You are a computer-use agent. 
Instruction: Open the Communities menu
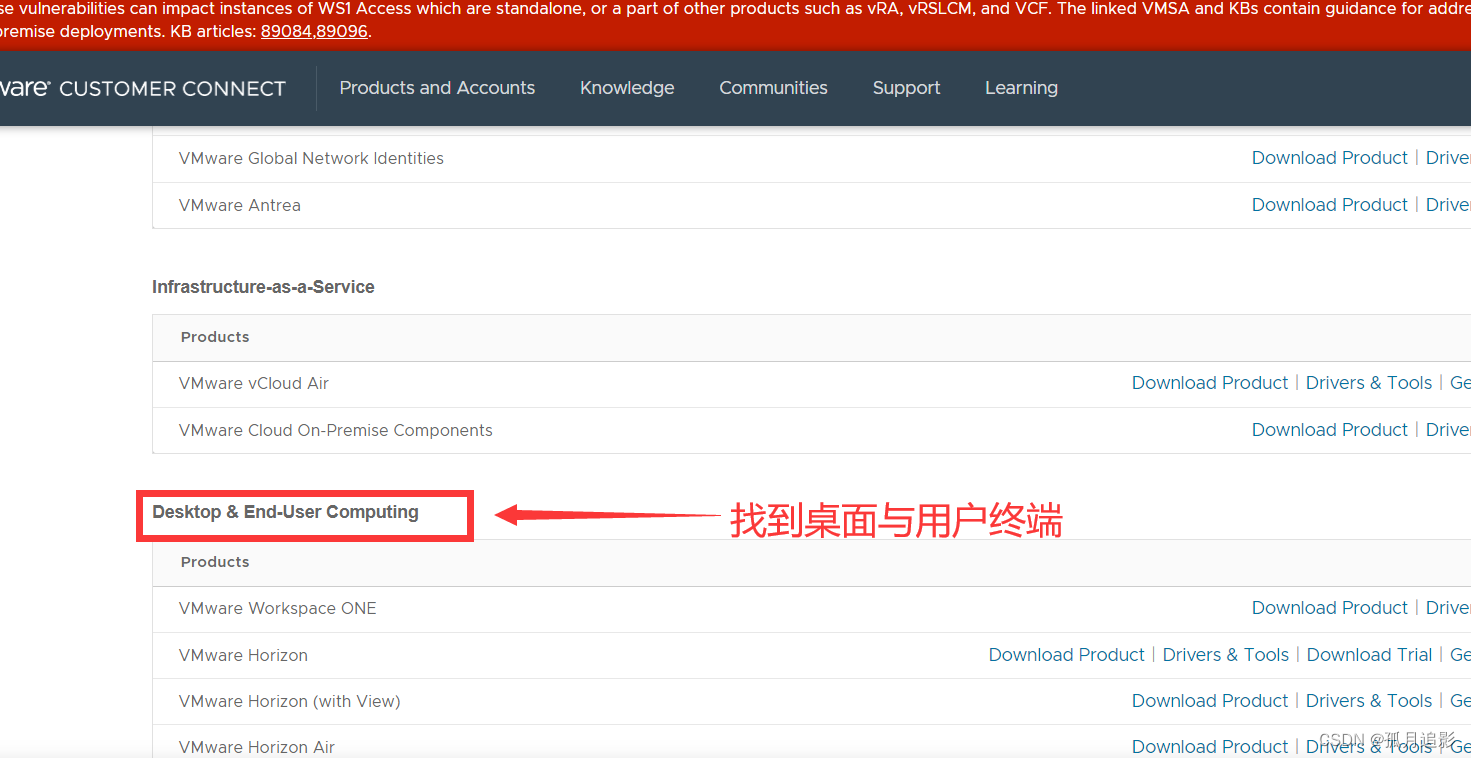pos(773,88)
